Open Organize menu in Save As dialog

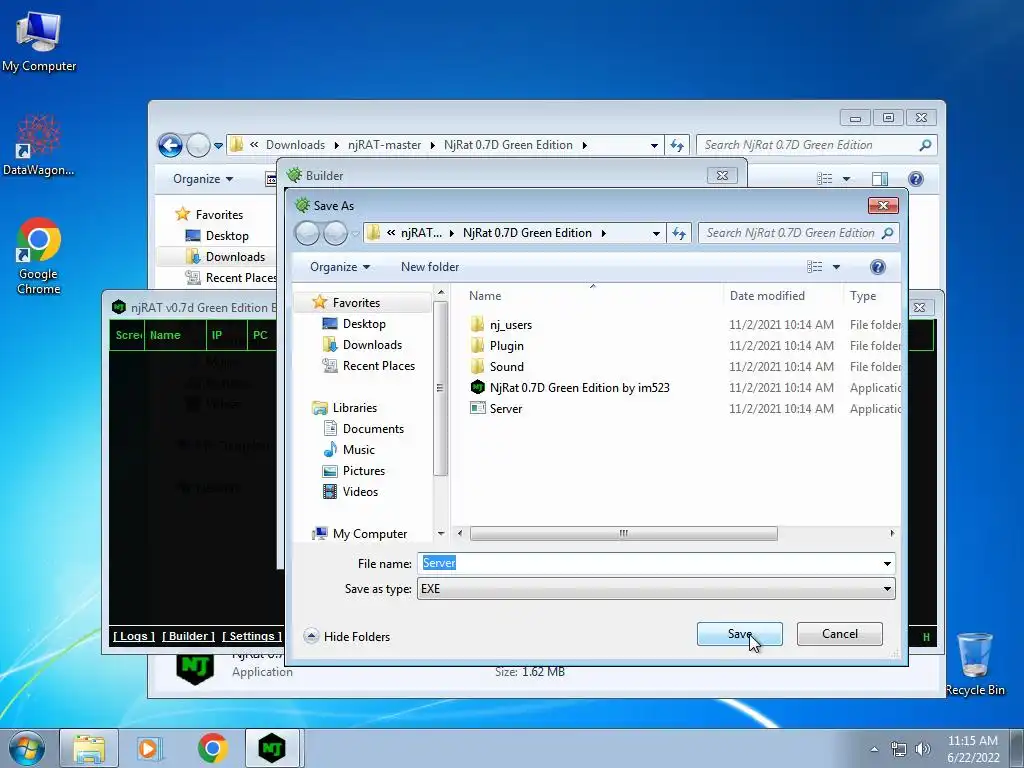(x=340, y=266)
